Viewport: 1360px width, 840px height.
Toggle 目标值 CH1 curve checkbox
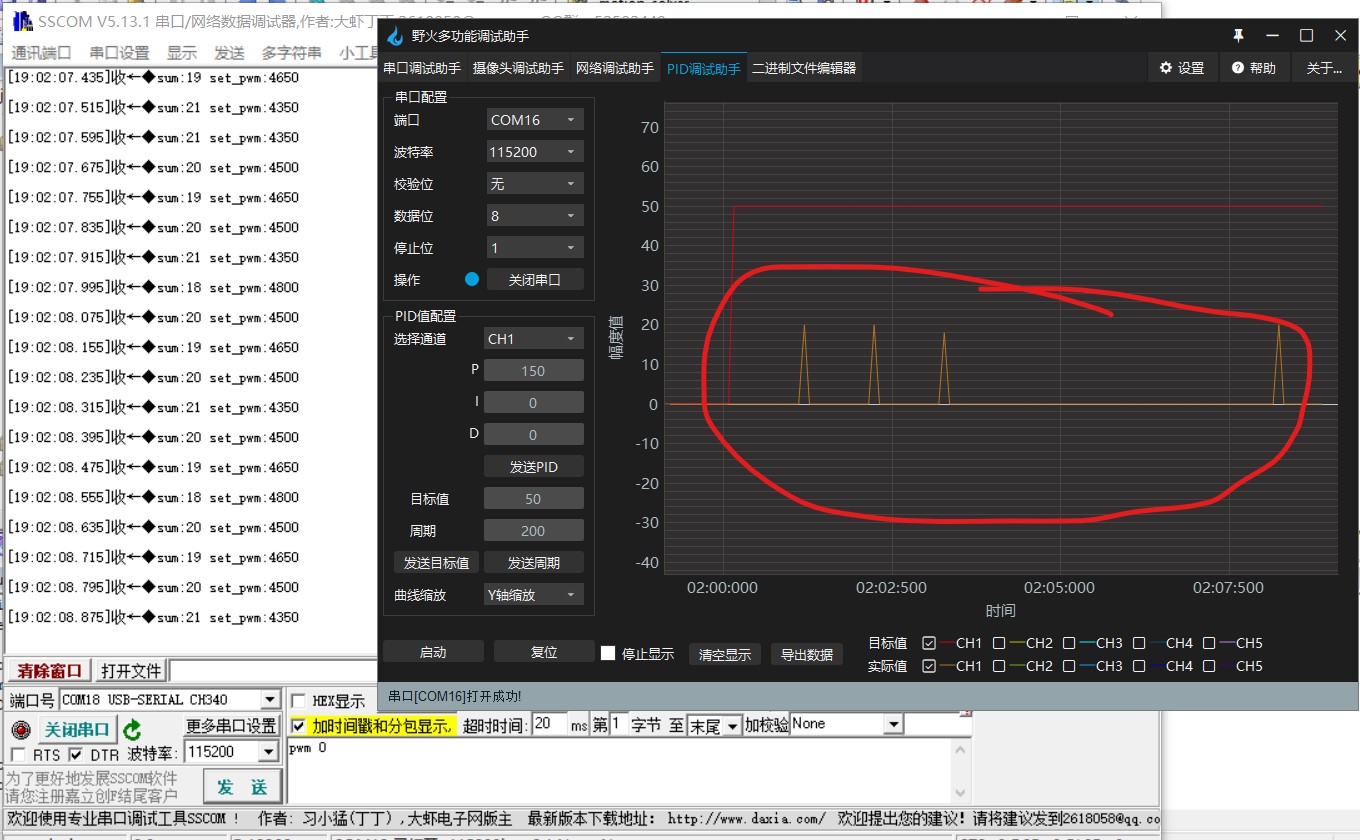click(x=929, y=643)
